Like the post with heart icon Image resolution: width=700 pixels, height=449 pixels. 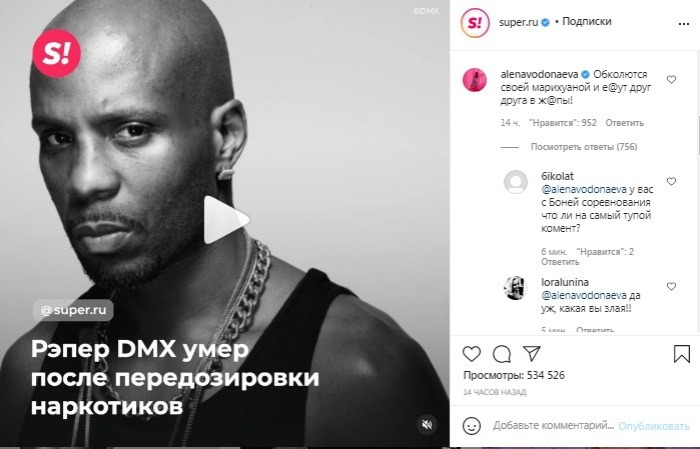point(471,354)
